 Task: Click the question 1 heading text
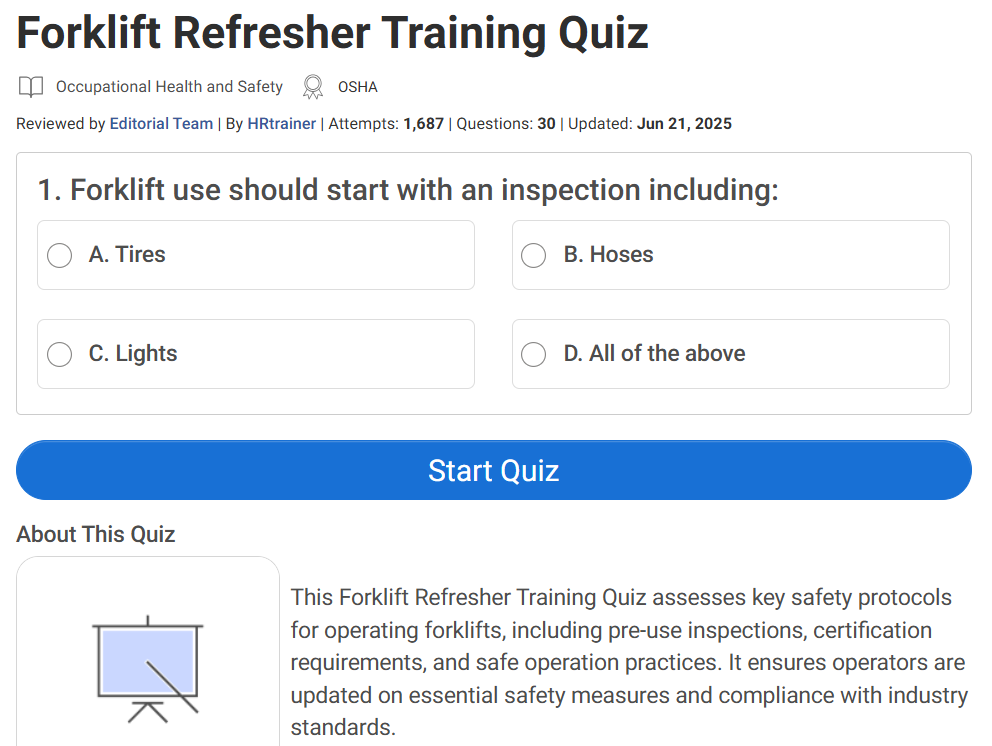tap(408, 190)
